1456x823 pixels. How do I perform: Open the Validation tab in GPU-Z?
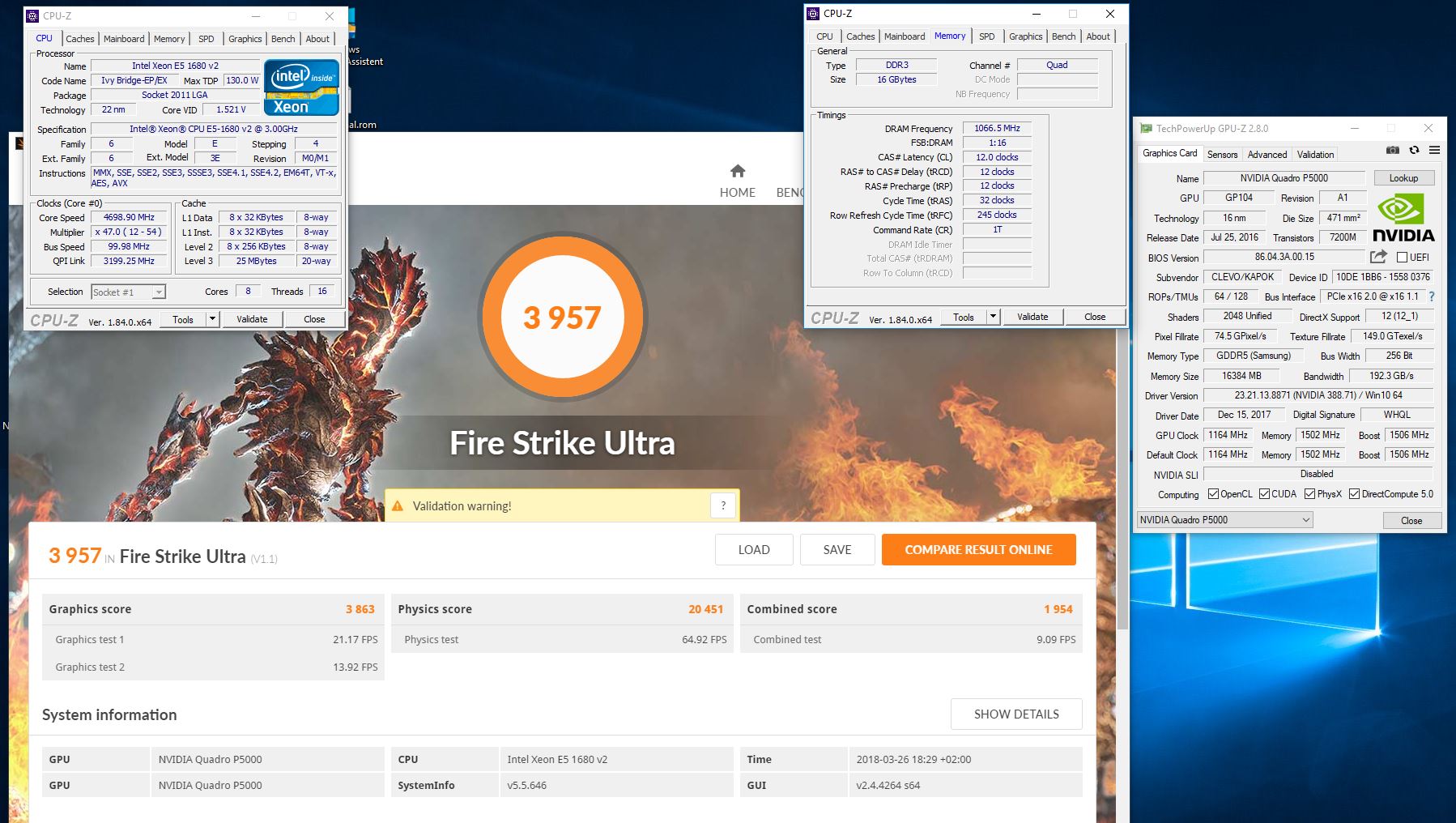(x=1316, y=154)
